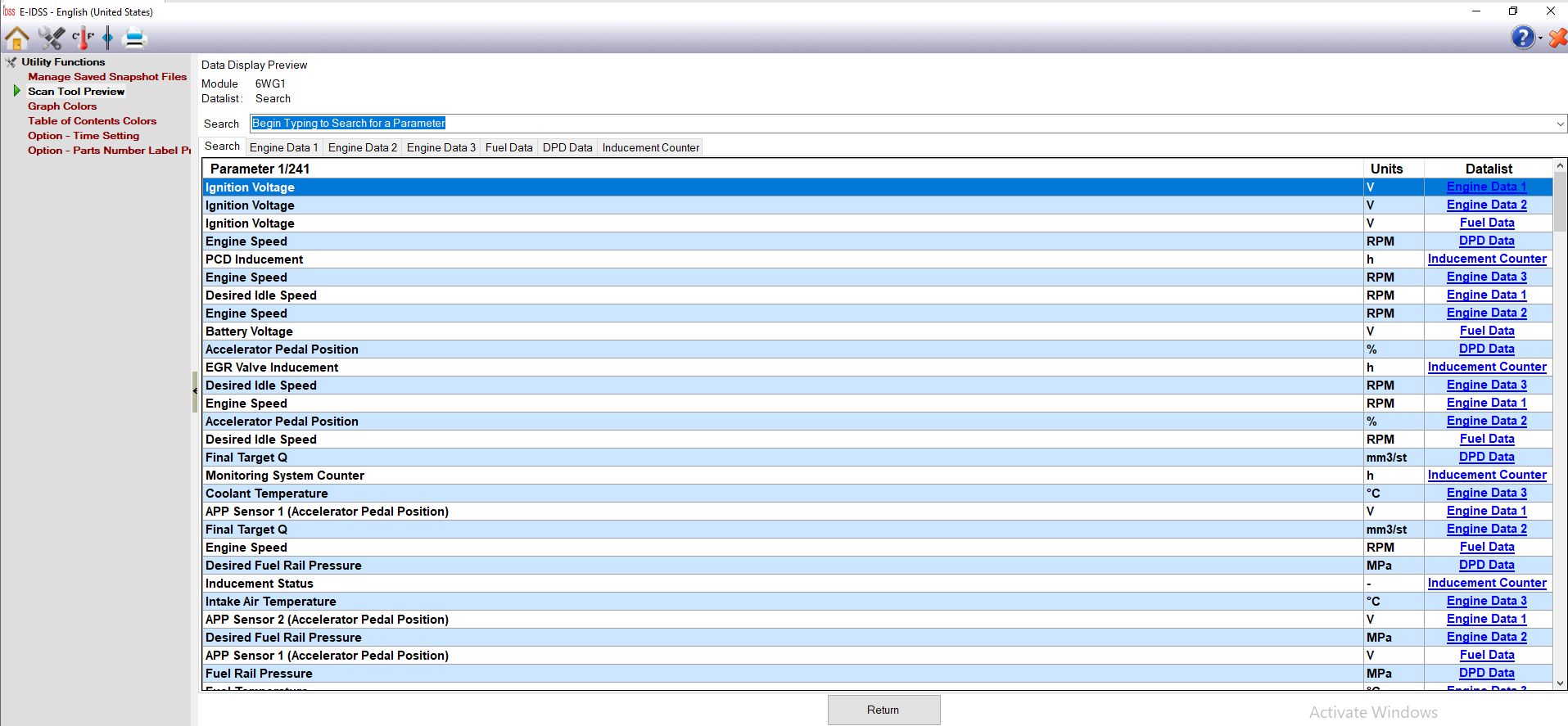The height and width of the screenshot is (726, 1568).
Task: Click the Datalist column header
Action: (x=1489, y=169)
